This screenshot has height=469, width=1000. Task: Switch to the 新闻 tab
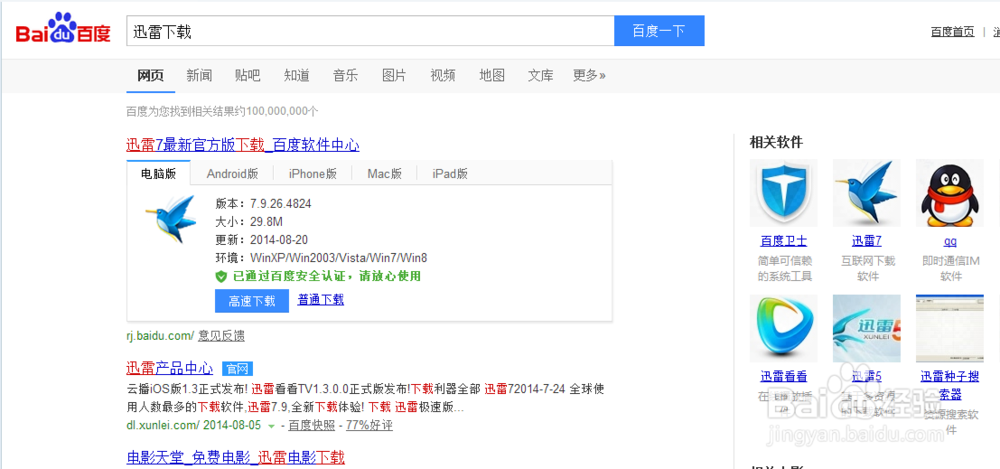point(199,75)
